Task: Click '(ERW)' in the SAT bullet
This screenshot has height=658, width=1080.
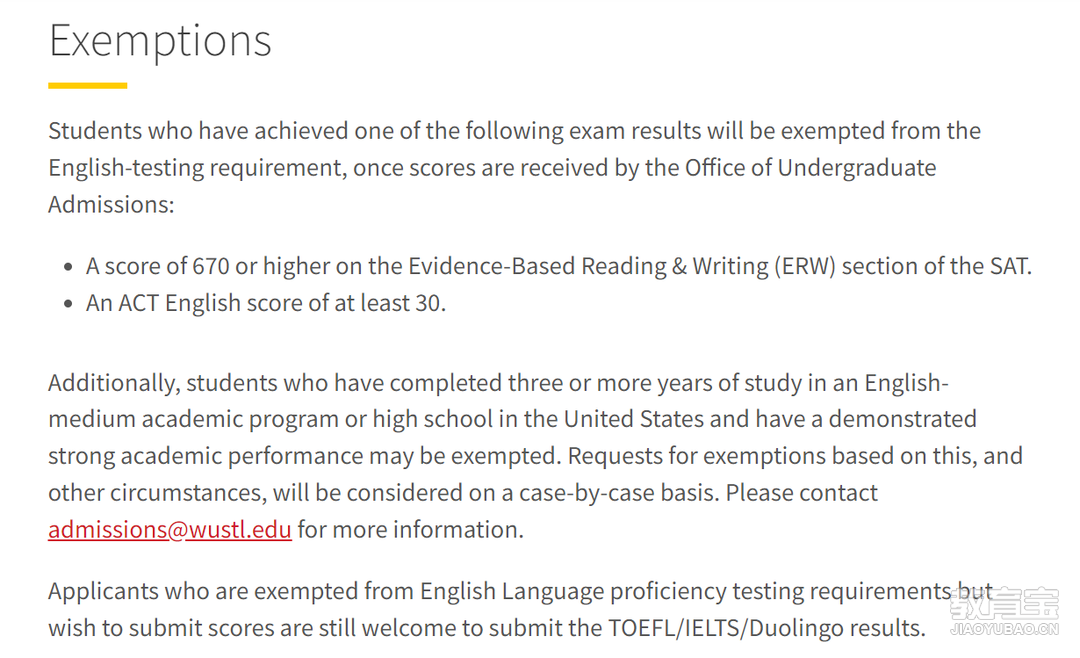Action: tap(804, 266)
